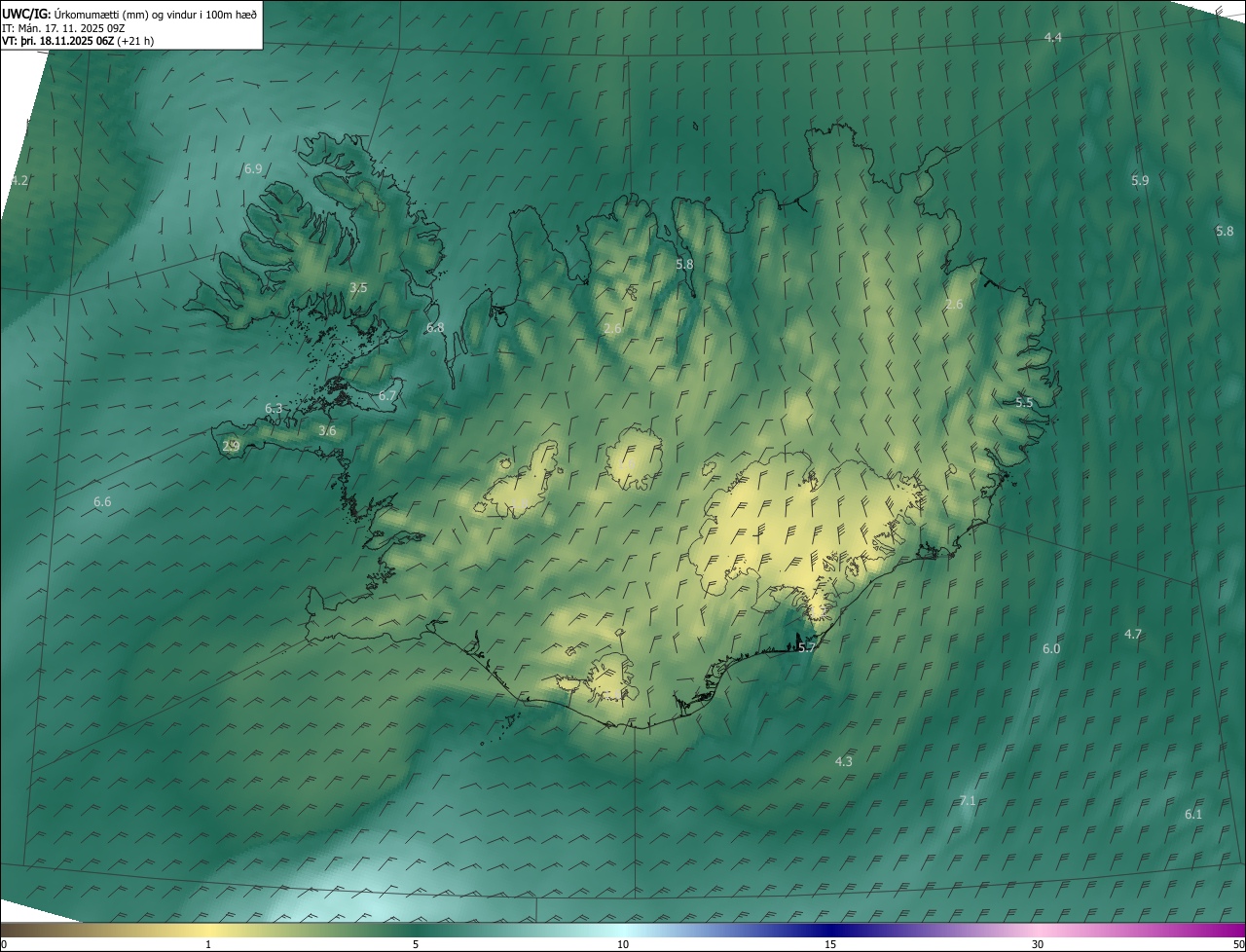Click the '1' tick label on the color scale
1246x952 pixels.
tap(208, 945)
